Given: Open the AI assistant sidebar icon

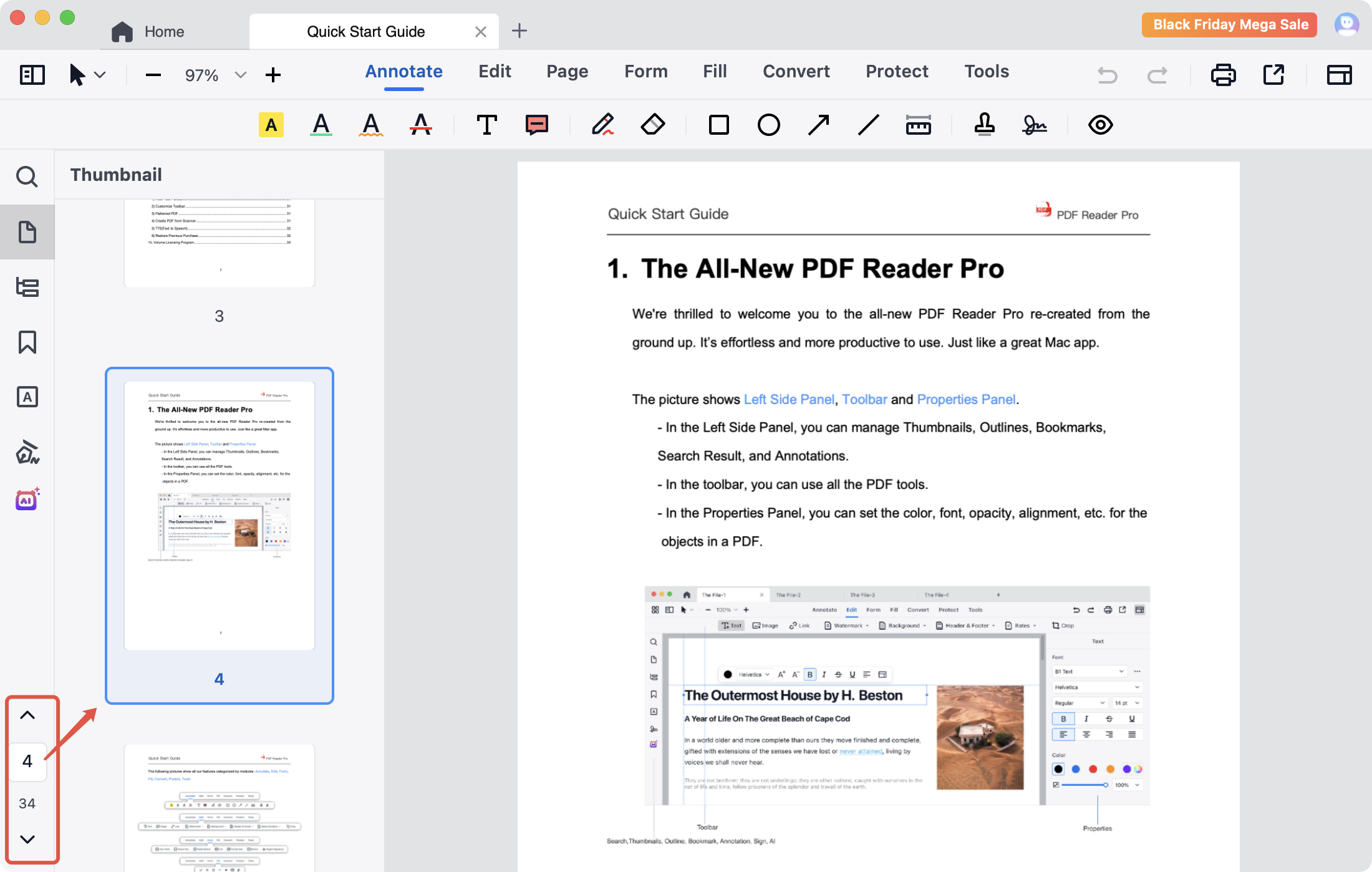Looking at the screenshot, I should pyautogui.click(x=27, y=500).
